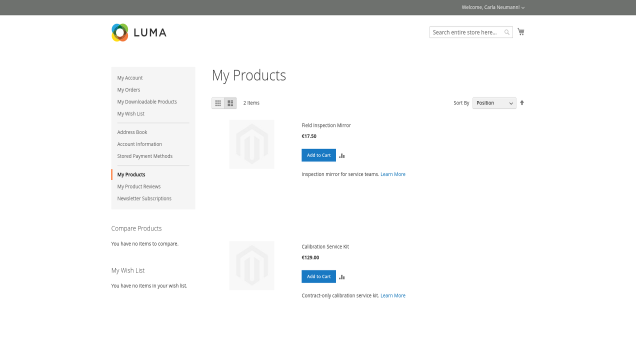Add Calibration Service Kit to compare
This screenshot has height=360, width=640.
[x=342, y=277]
